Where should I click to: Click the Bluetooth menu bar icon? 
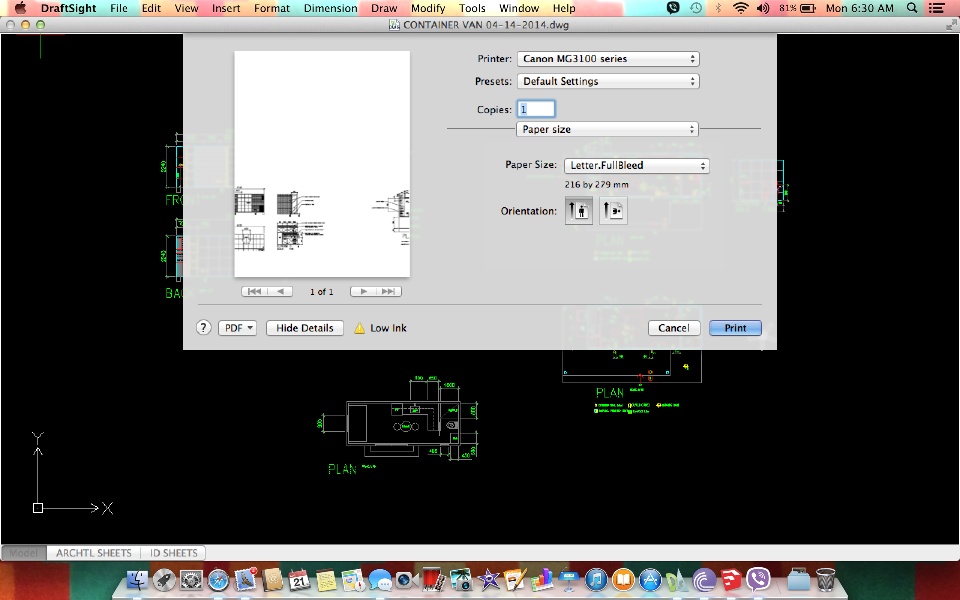[719, 8]
